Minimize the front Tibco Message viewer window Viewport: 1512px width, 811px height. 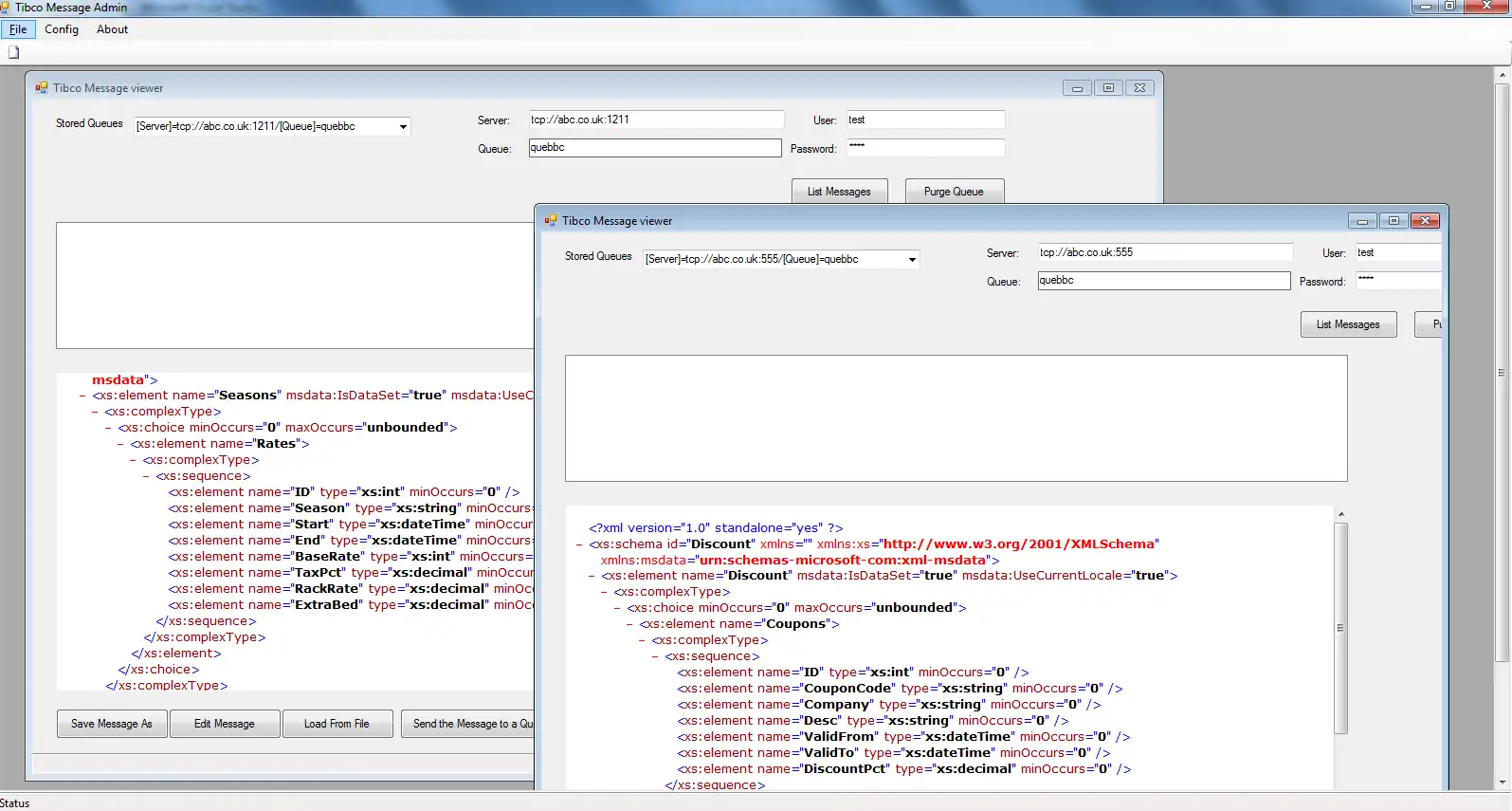pos(1362,221)
